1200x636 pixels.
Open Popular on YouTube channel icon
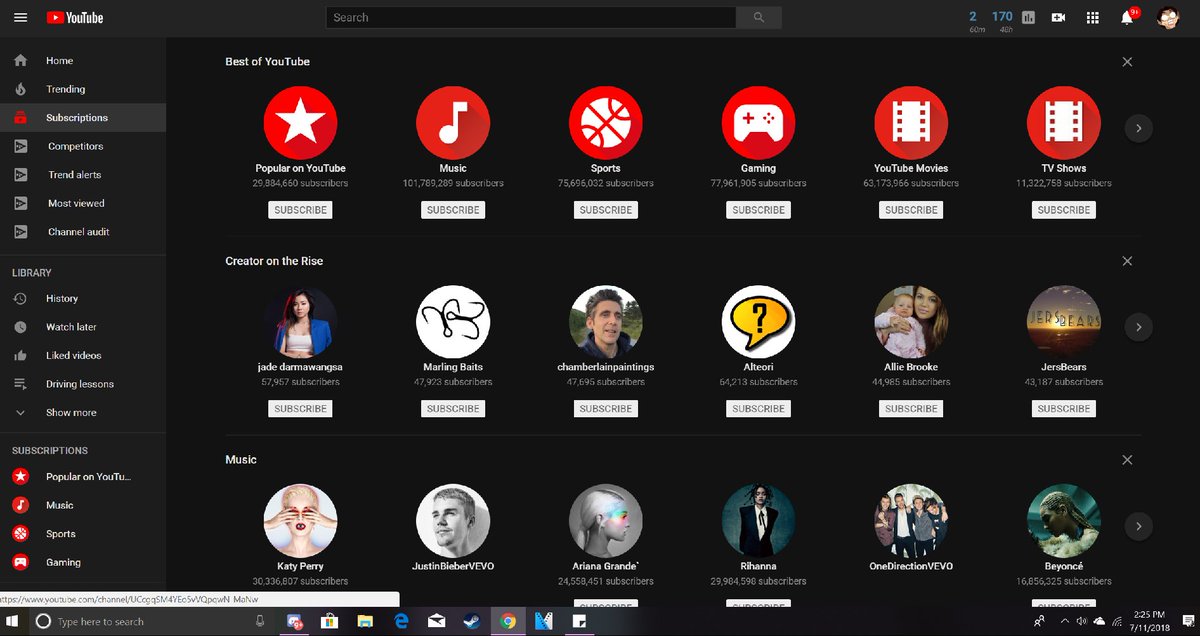pyautogui.click(x=300, y=122)
